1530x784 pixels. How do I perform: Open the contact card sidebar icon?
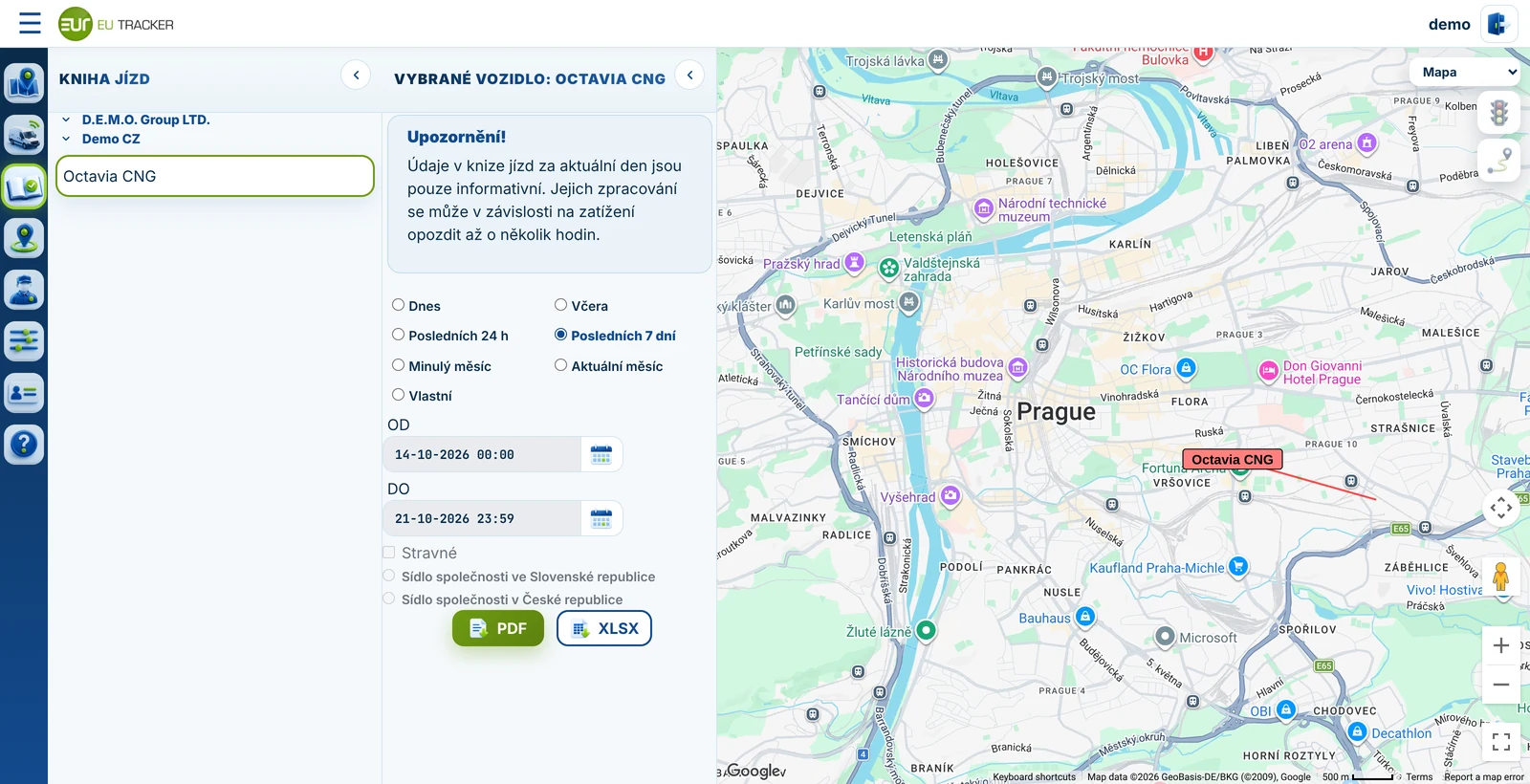pyautogui.click(x=24, y=393)
